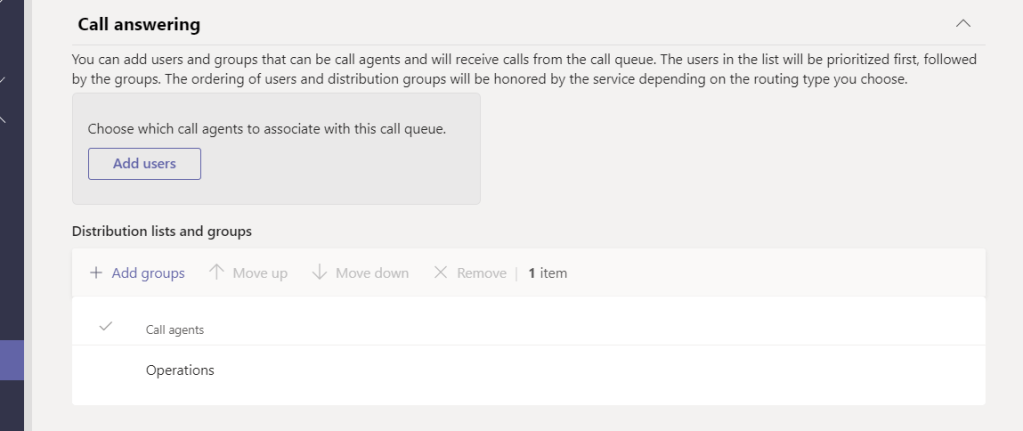Click the Add groups text label
Screen dimensions: 1023x431
[x=148, y=273]
